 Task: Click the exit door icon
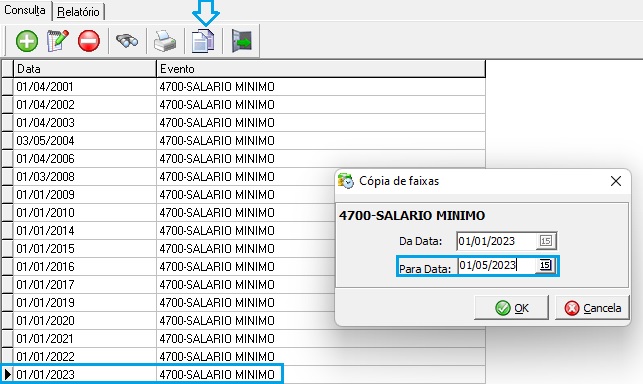point(242,41)
